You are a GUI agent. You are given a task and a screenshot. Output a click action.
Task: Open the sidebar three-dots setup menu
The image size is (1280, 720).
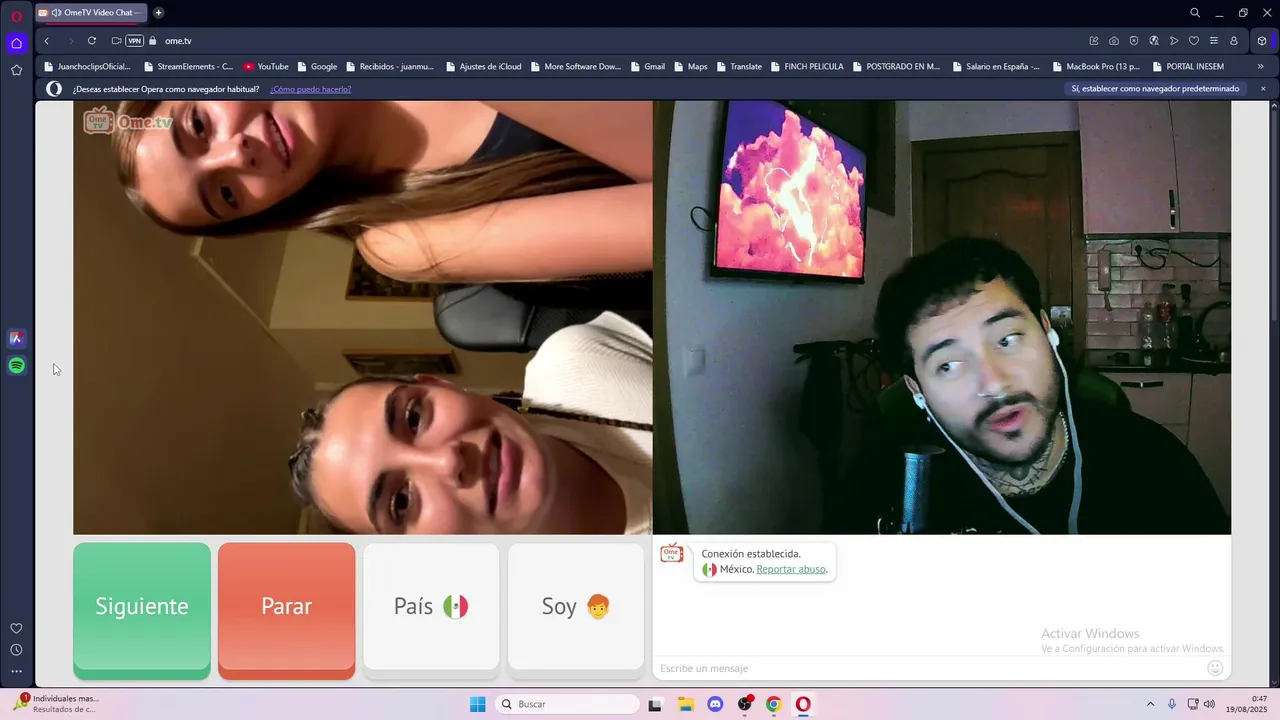16,671
